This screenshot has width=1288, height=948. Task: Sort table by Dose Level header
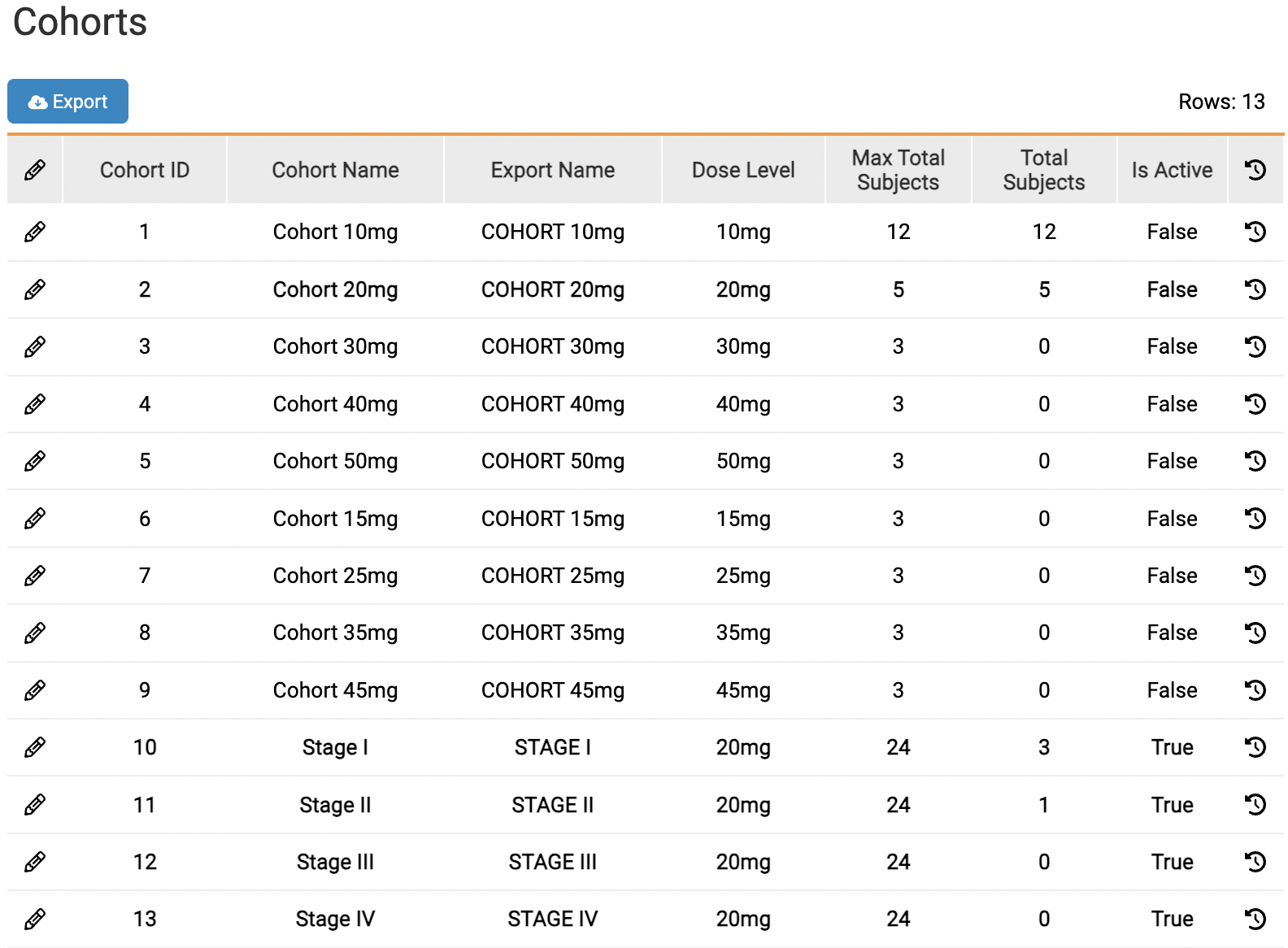pyautogui.click(x=743, y=170)
